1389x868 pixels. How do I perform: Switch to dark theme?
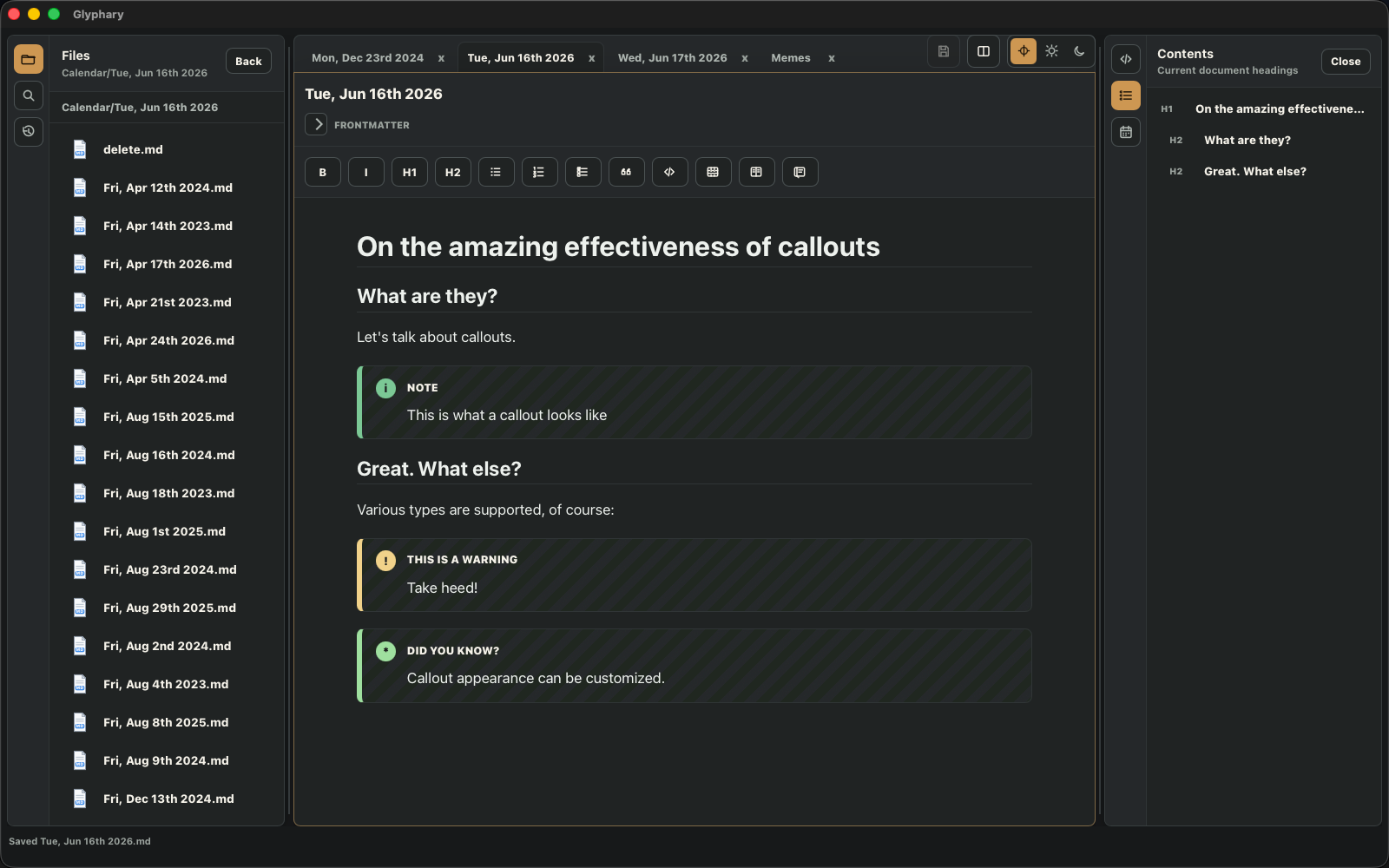1079,51
